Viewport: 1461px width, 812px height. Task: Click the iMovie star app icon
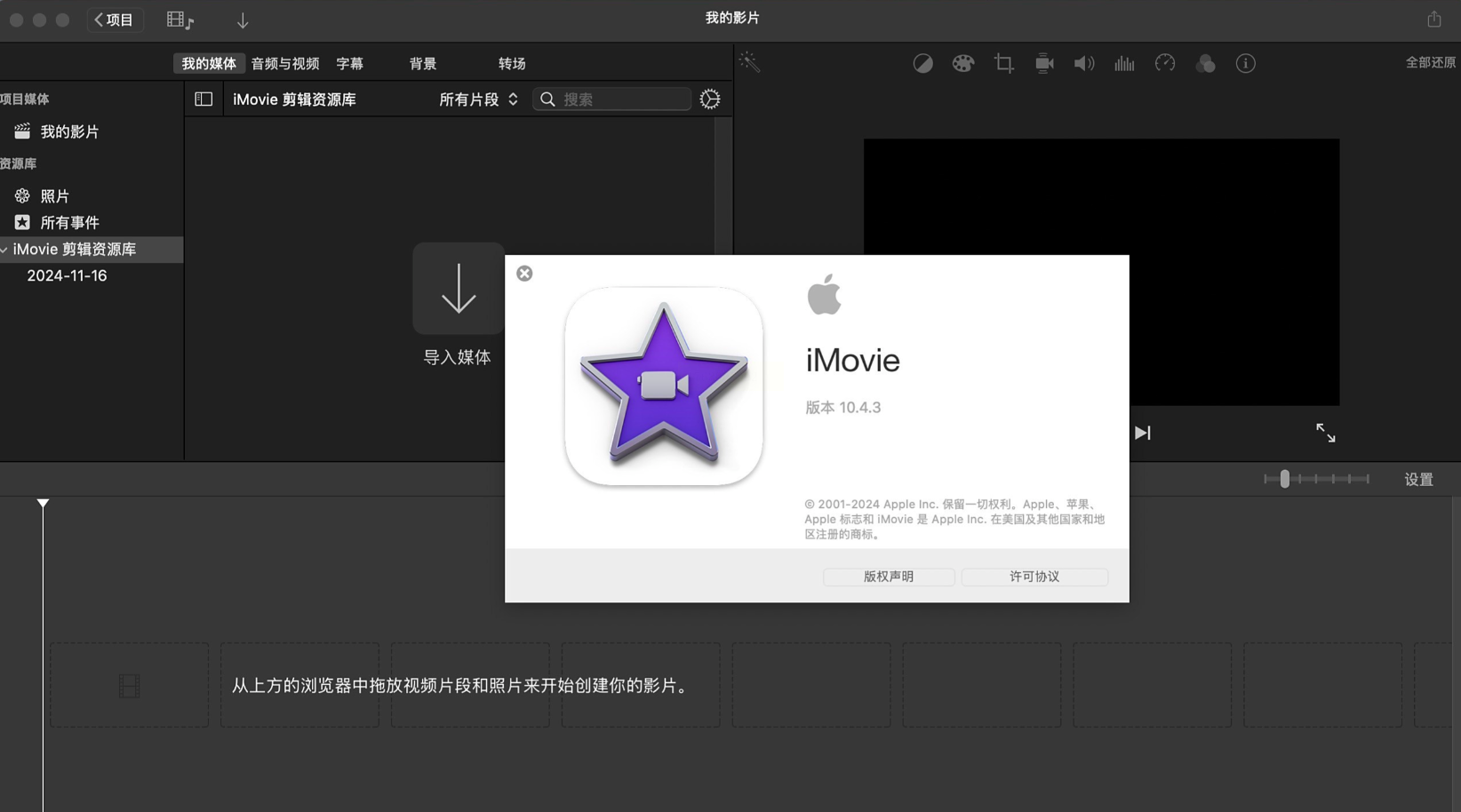pos(664,386)
